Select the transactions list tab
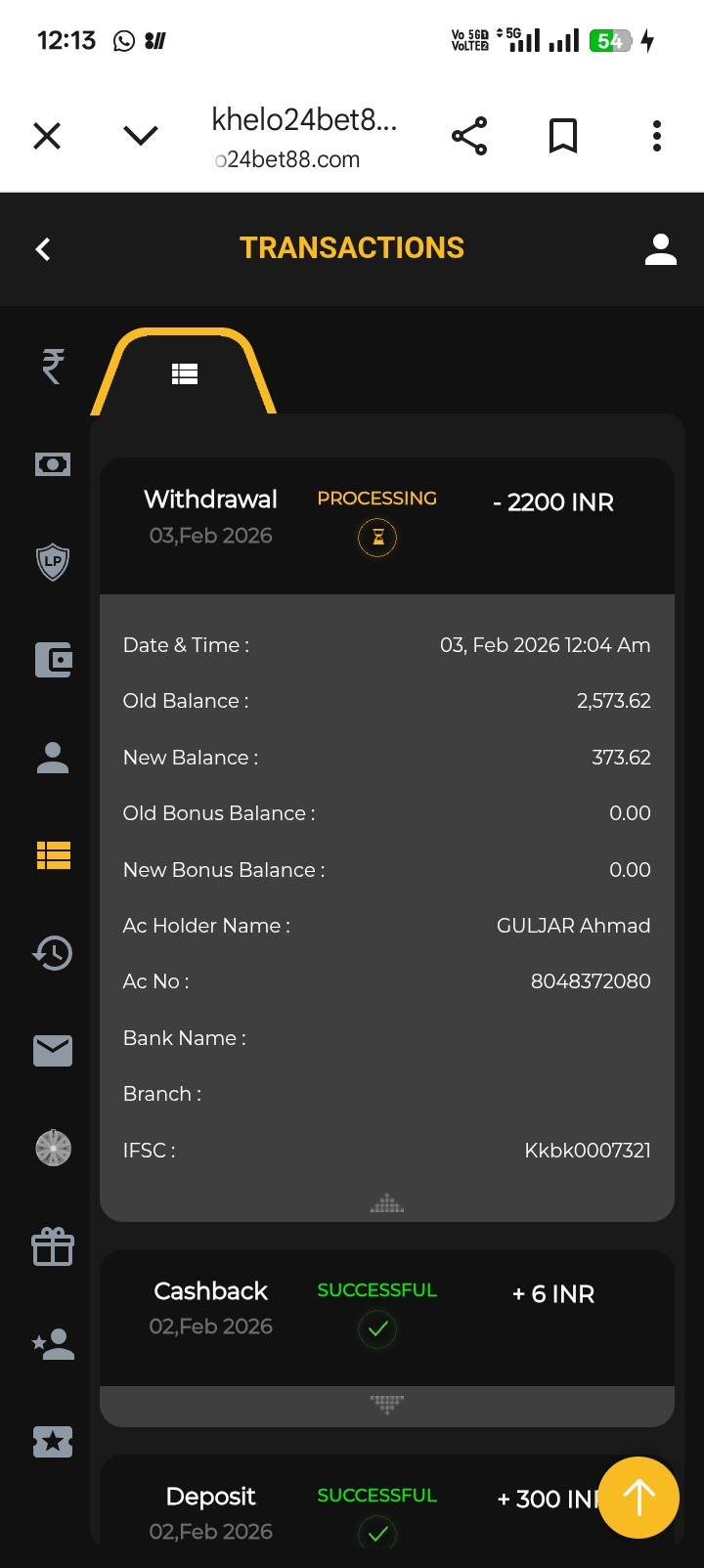The width and height of the screenshot is (704, 1568). (185, 373)
